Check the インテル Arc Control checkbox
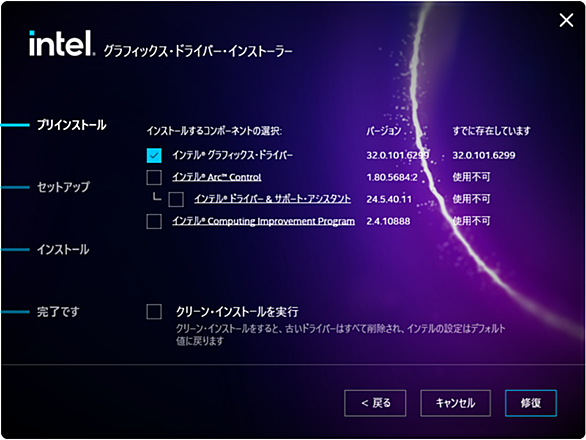Screen dimensions: 586x440 [154, 177]
